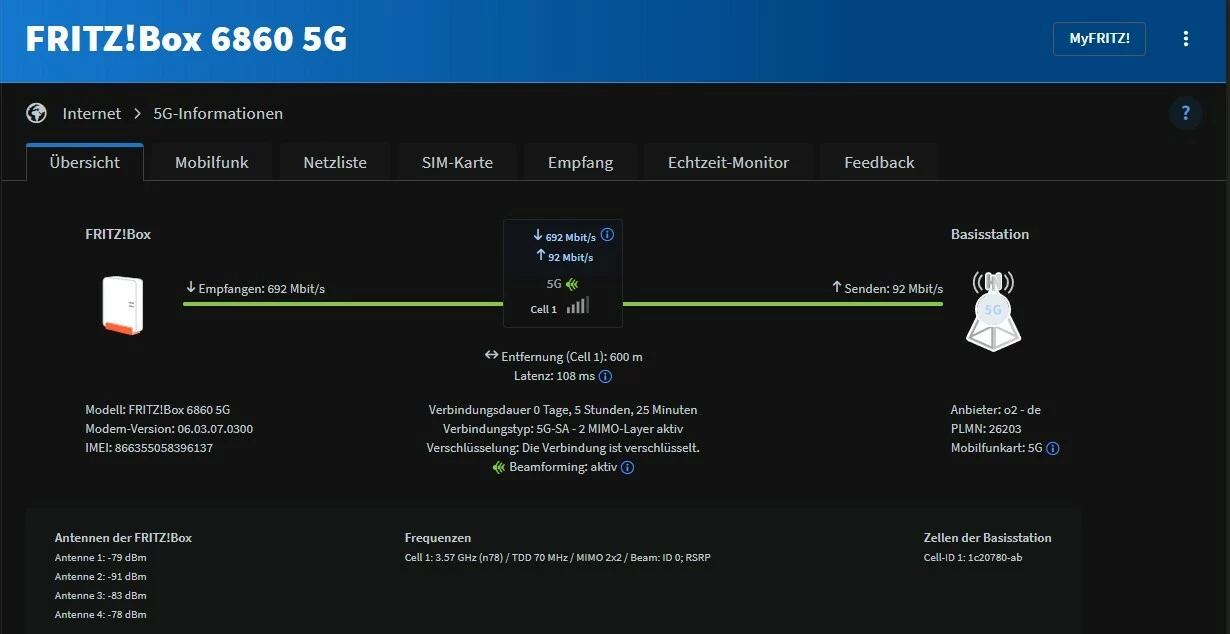The width and height of the screenshot is (1230, 634).
Task: Click the info icon next to Latenz
Action: 605,377
